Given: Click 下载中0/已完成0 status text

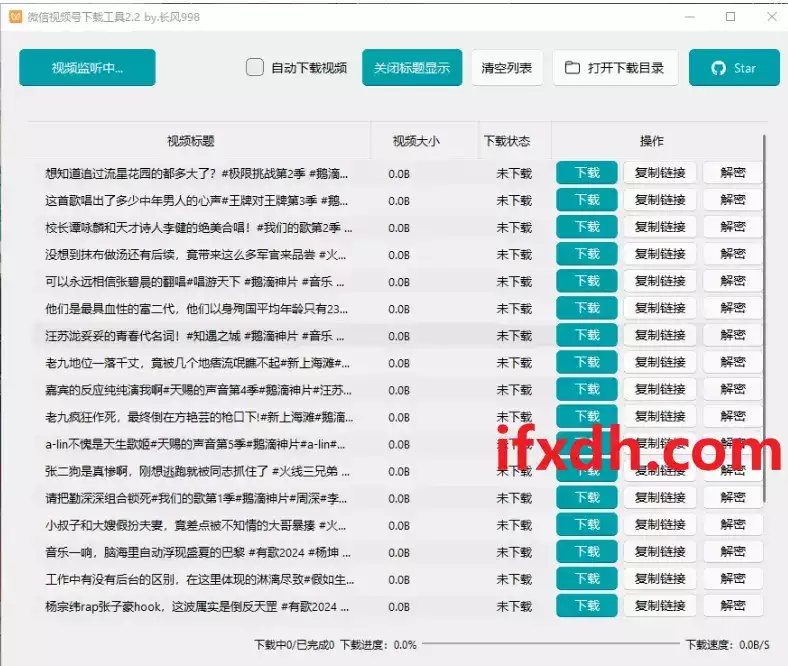Looking at the screenshot, I should pos(294,644).
